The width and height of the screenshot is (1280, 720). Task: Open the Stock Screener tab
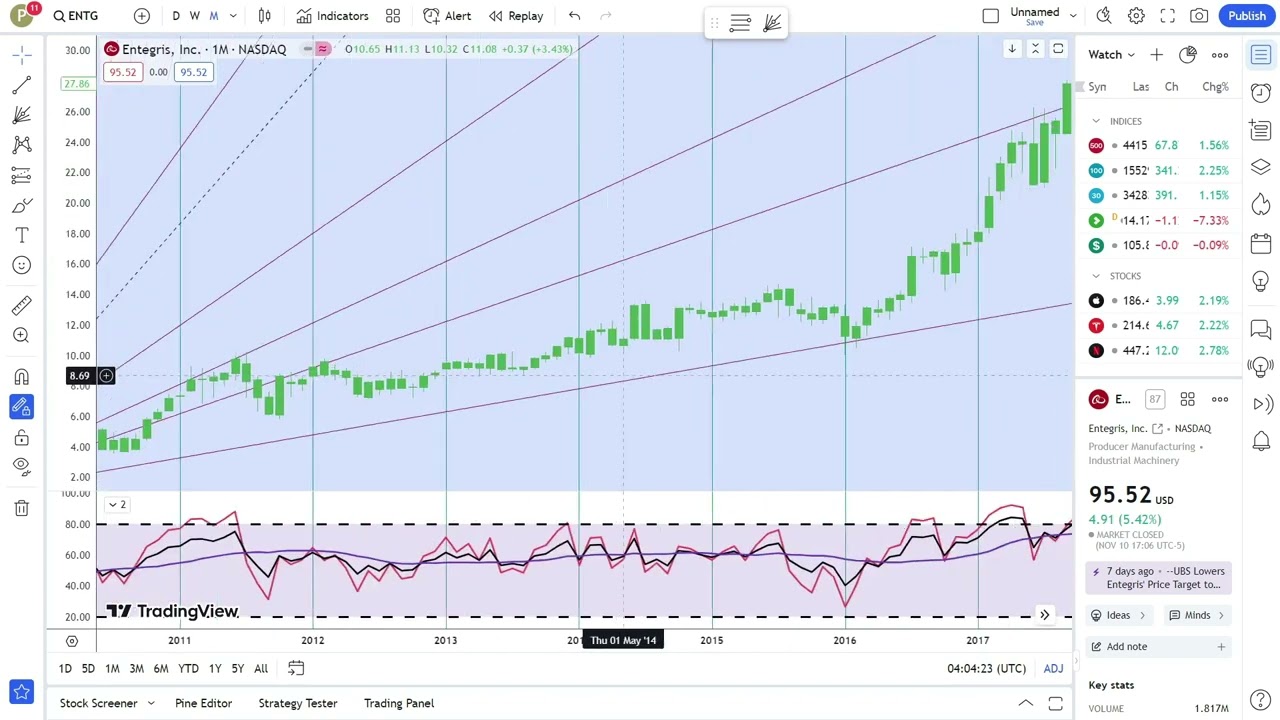[98, 704]
